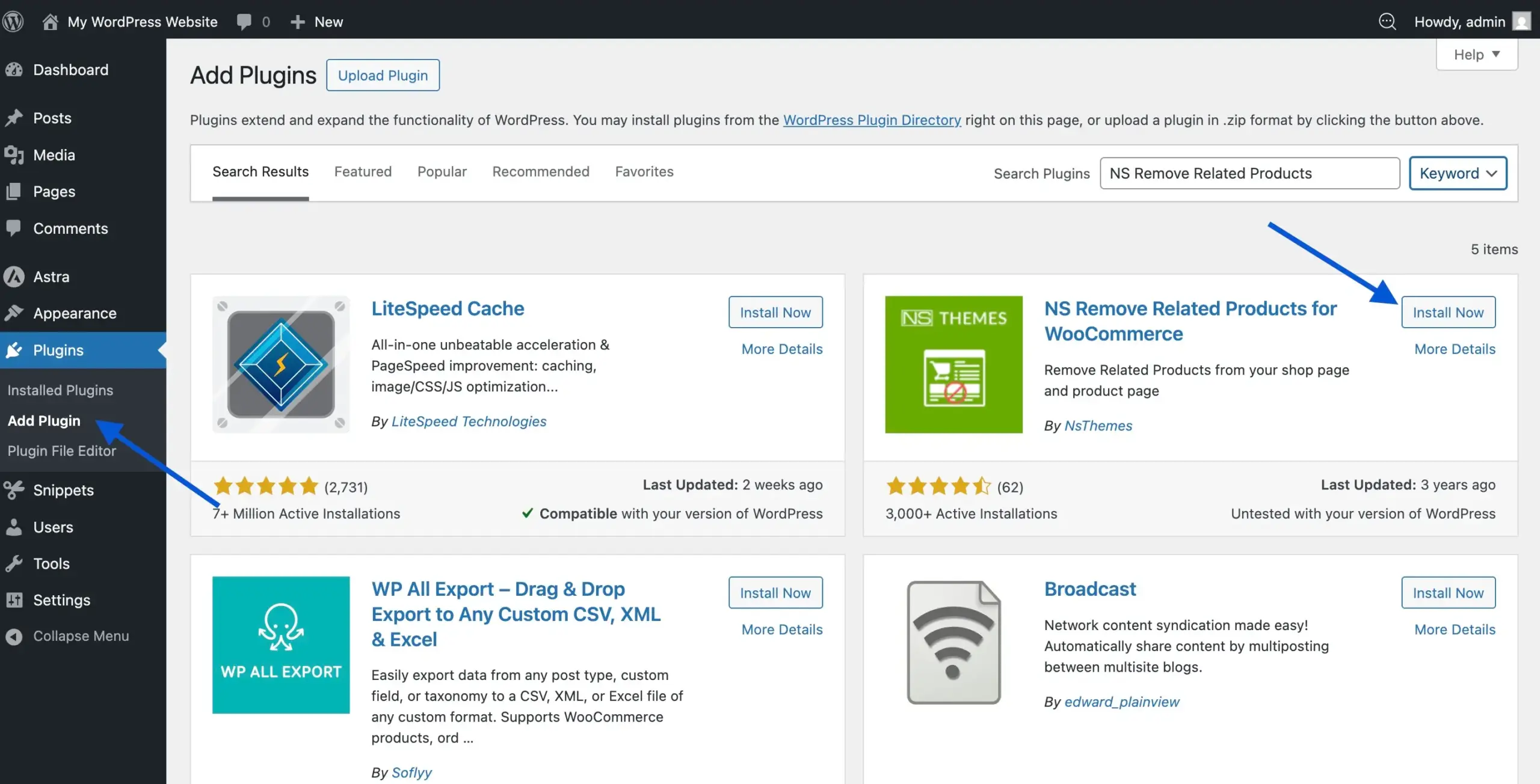The width and height of the screenshot is (1540, 784).
Task: Open Add Plugin submenu item
Action: pos(44,421)
